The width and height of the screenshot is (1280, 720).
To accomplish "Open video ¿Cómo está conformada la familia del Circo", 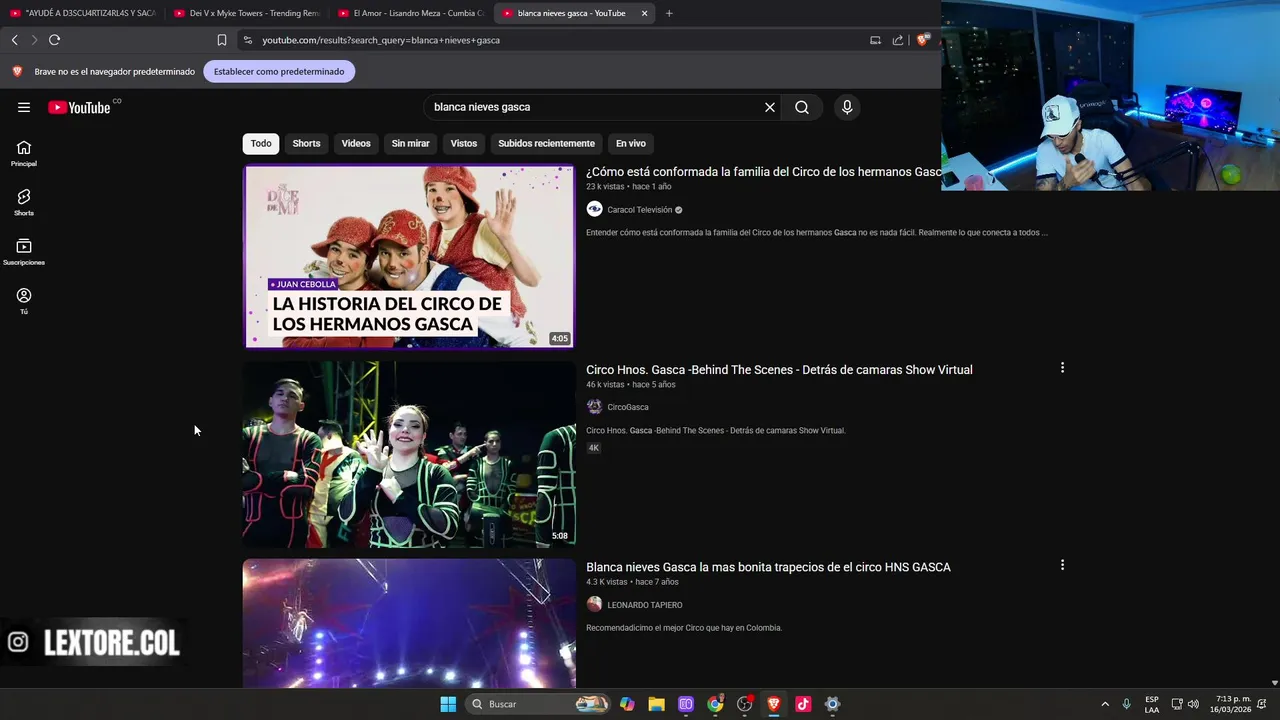I will point(763,172).
